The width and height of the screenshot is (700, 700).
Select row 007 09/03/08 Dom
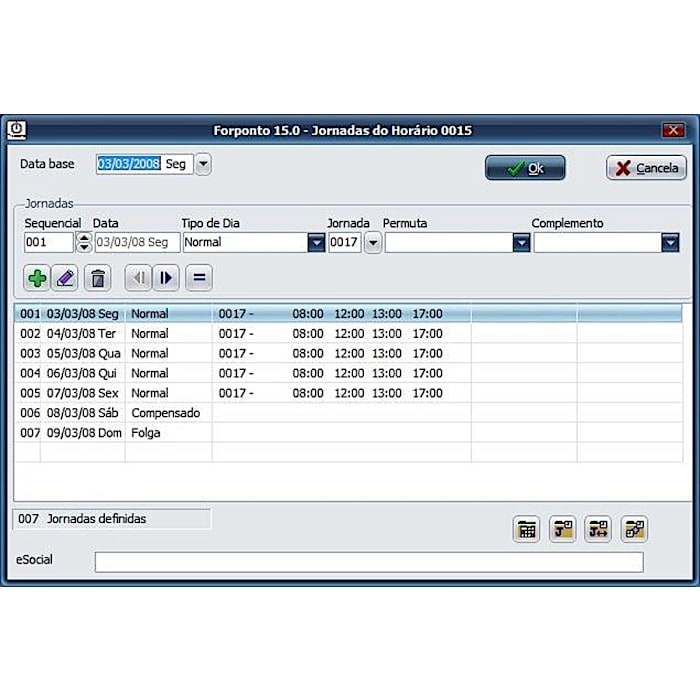pos(348,433)
